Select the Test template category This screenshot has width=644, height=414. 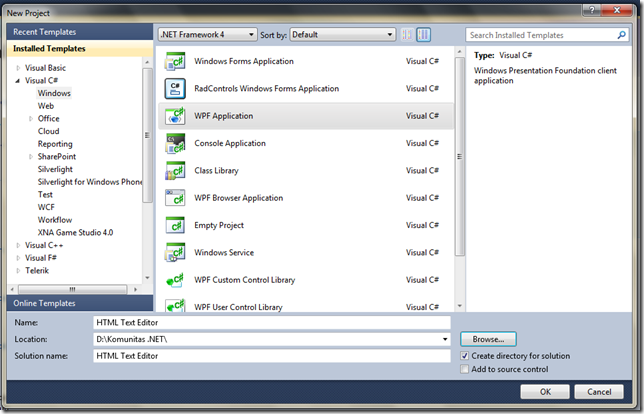pos(45,195)
